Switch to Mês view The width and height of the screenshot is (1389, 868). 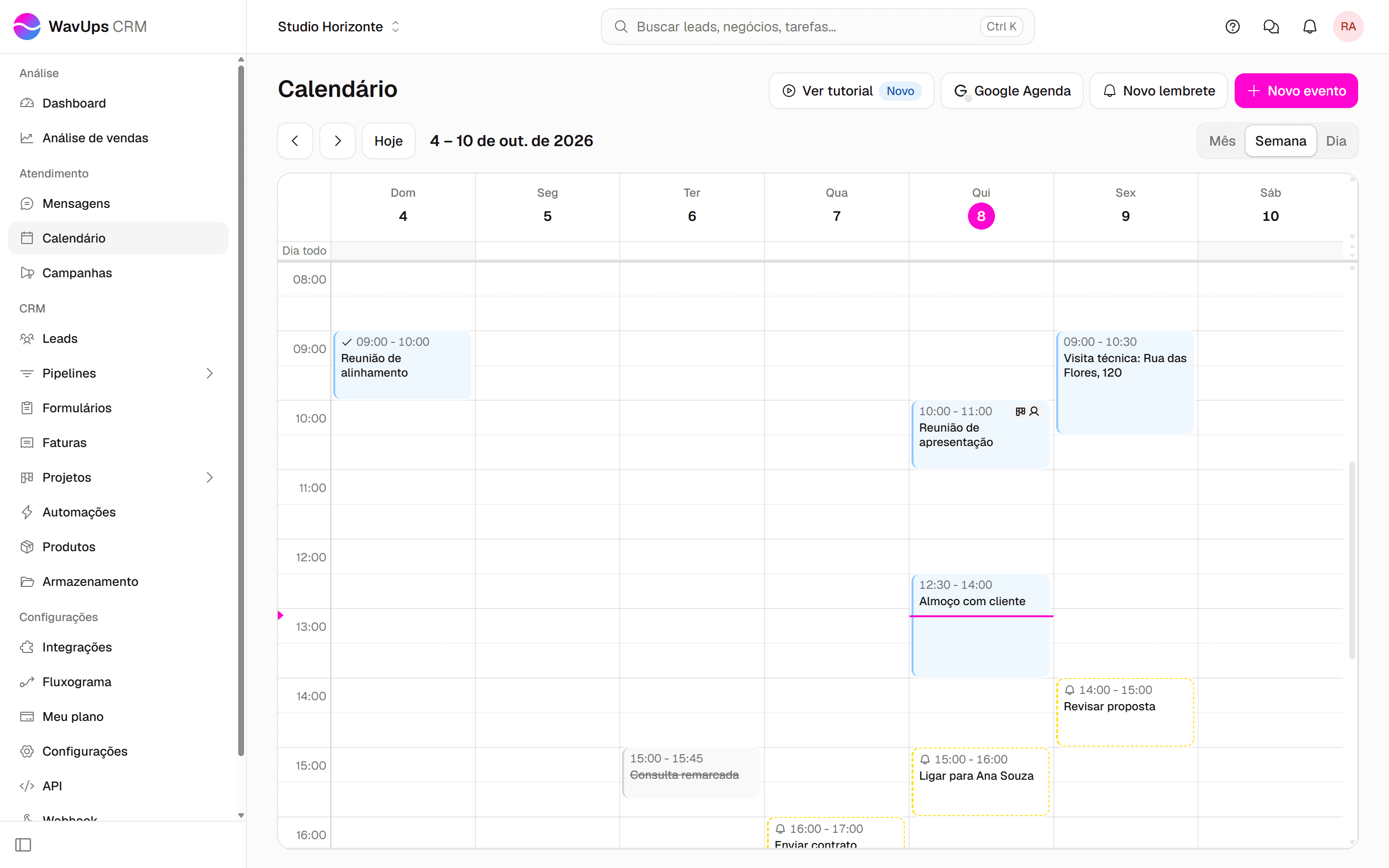[x=1222, y=141]
